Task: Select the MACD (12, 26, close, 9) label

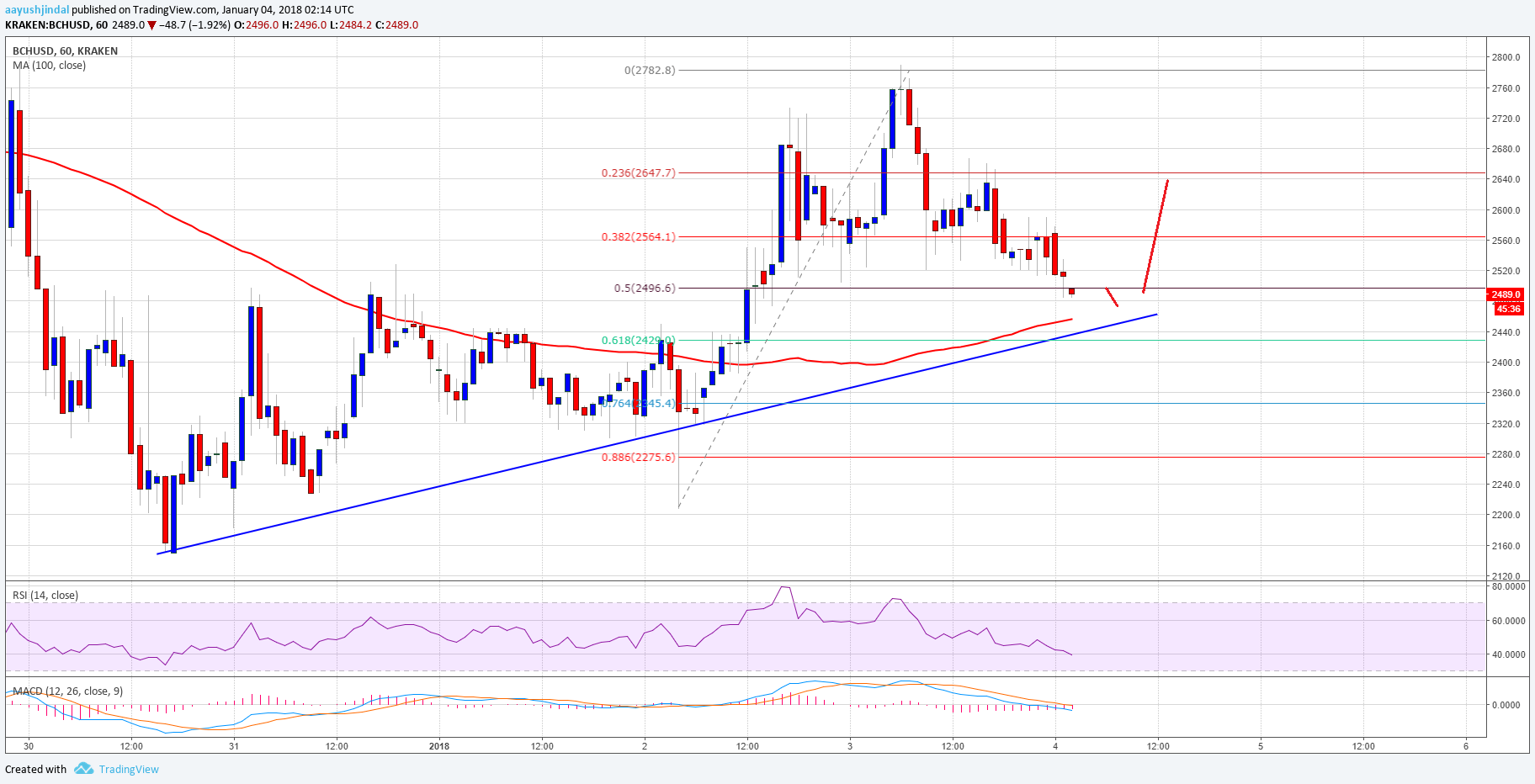Action: pos(67,691)
